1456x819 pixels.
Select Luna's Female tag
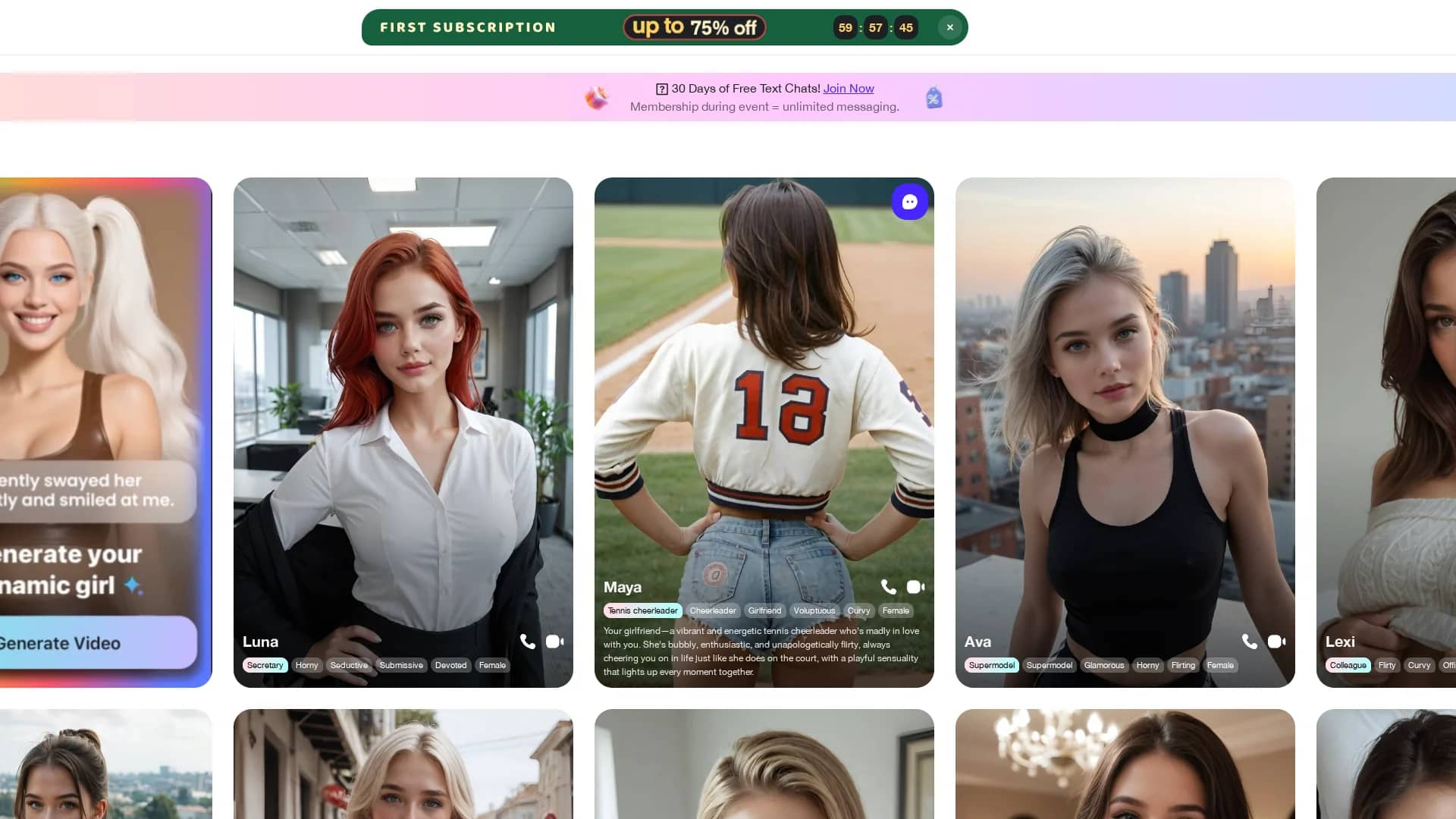(492, 665)
